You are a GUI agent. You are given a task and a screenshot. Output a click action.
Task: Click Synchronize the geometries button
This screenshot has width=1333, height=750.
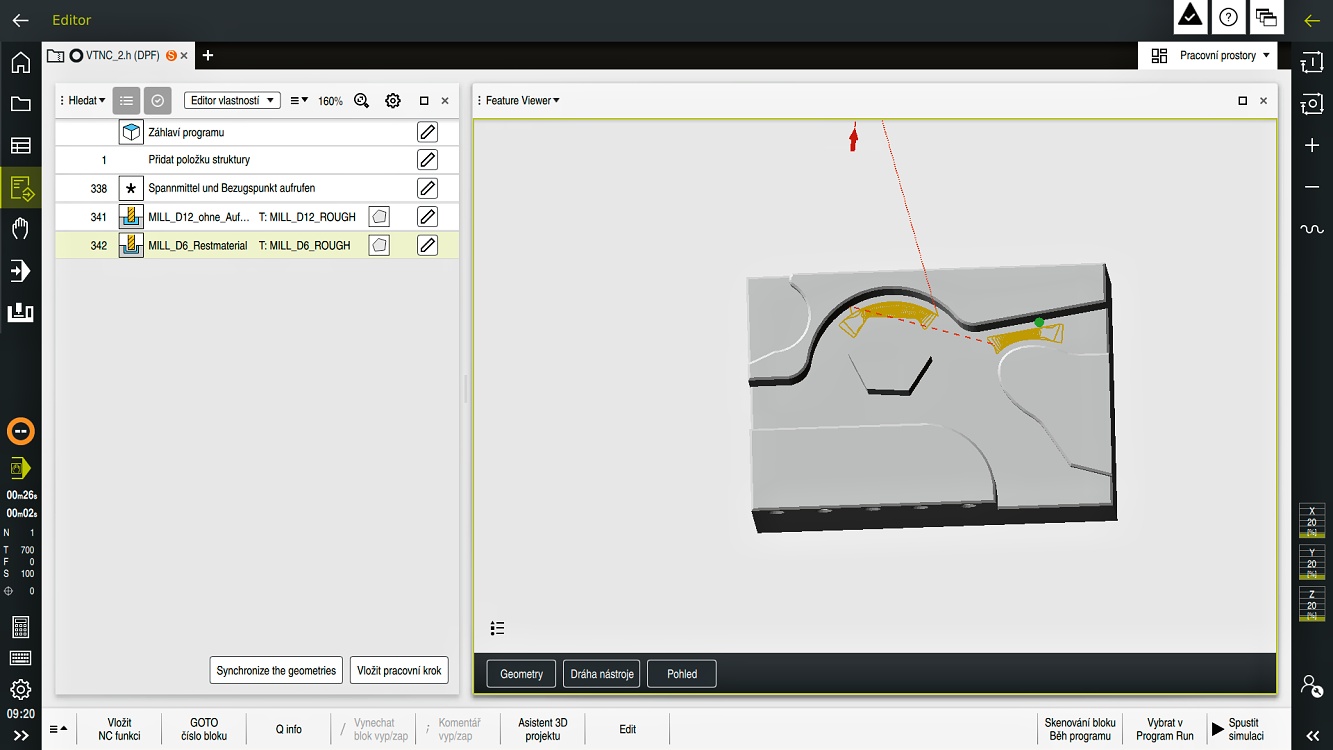[276, 670]
